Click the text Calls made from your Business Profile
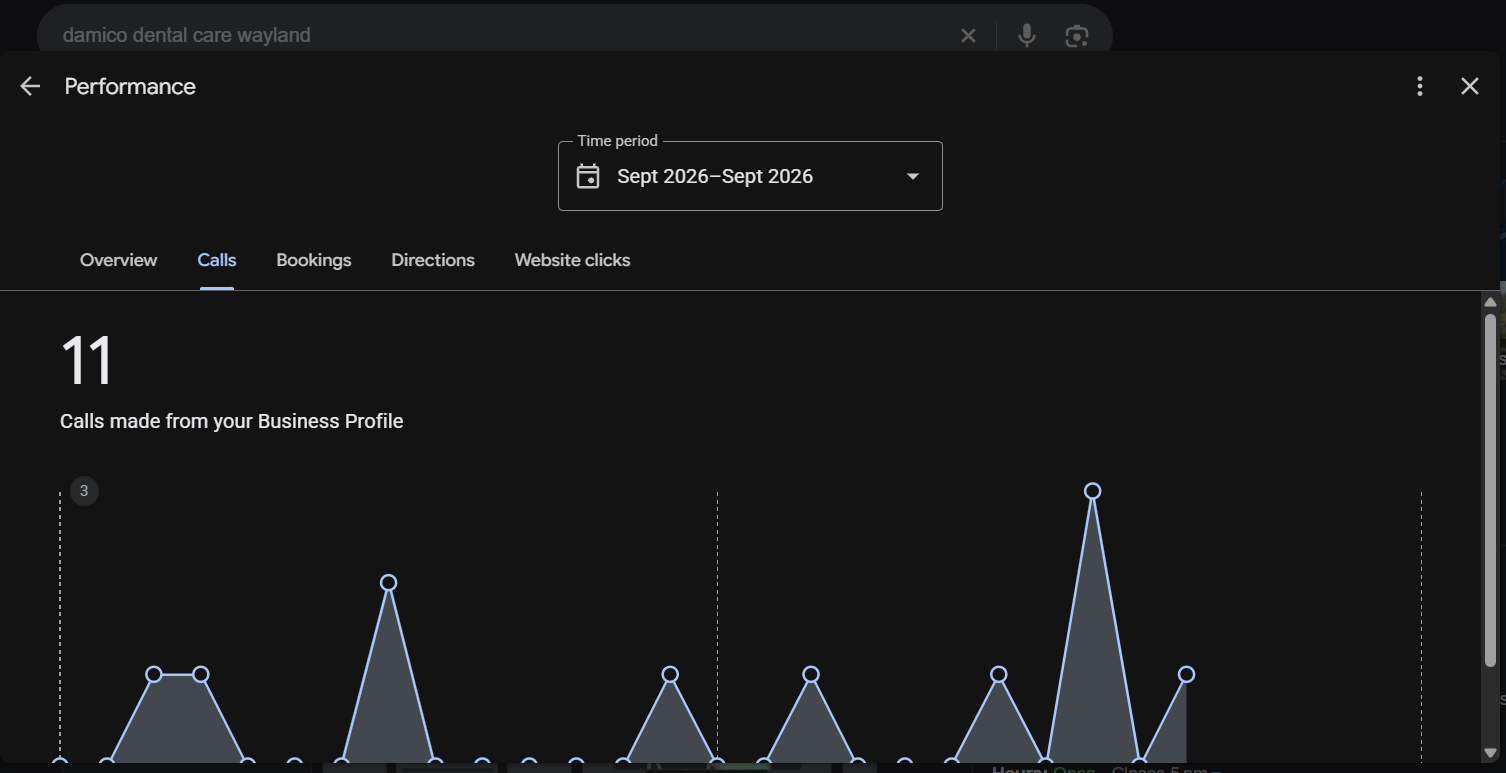The width and height of the screenshot is (1506, 773). (x=232, y=422)
